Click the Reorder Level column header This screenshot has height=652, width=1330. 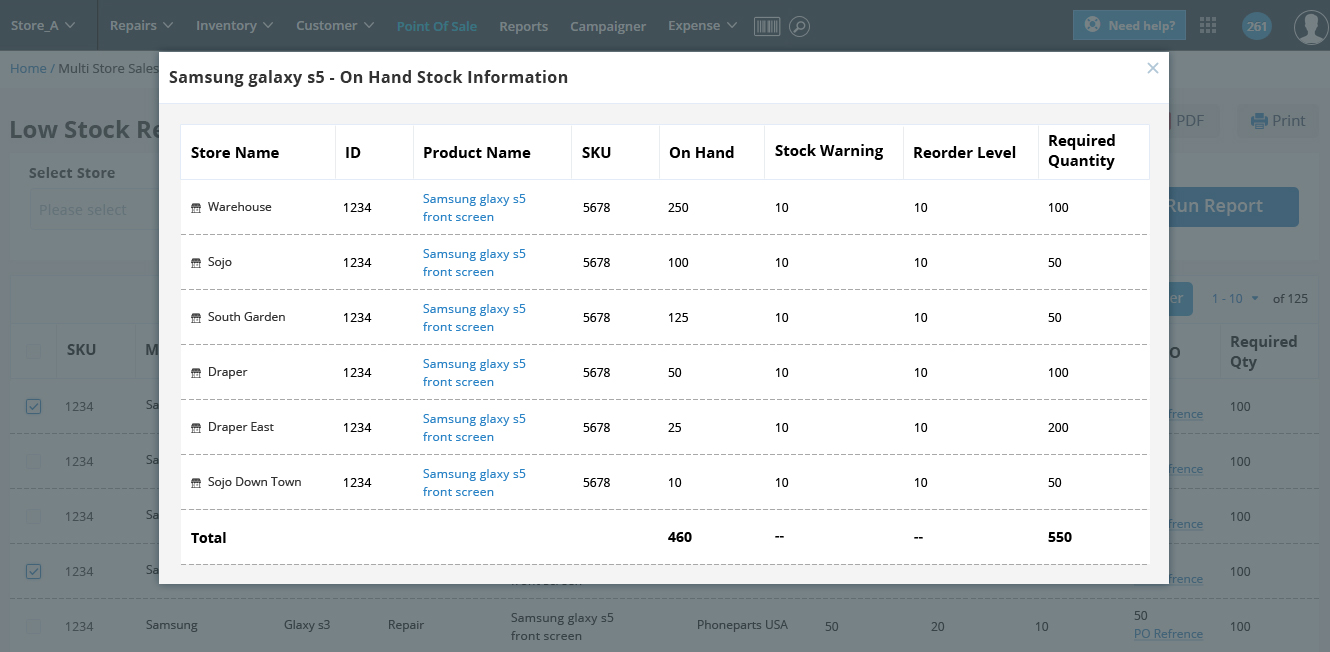pos(964,153)
